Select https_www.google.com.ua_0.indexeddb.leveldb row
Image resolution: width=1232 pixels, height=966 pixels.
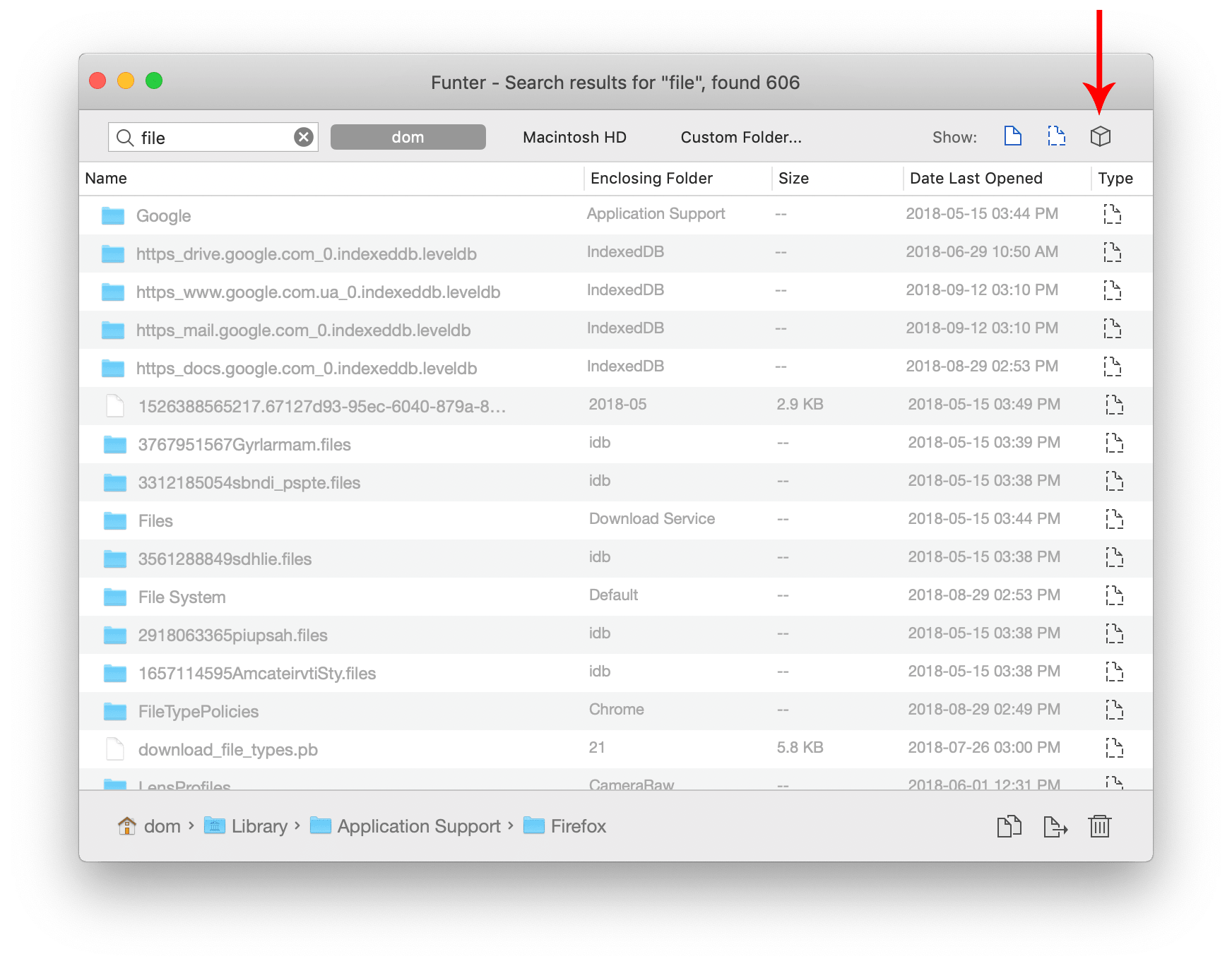(x=616, y=292)
